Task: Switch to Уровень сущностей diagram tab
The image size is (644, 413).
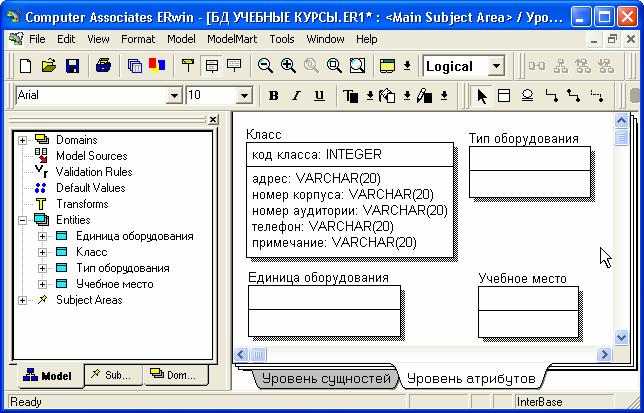Action: click(325, 378)
